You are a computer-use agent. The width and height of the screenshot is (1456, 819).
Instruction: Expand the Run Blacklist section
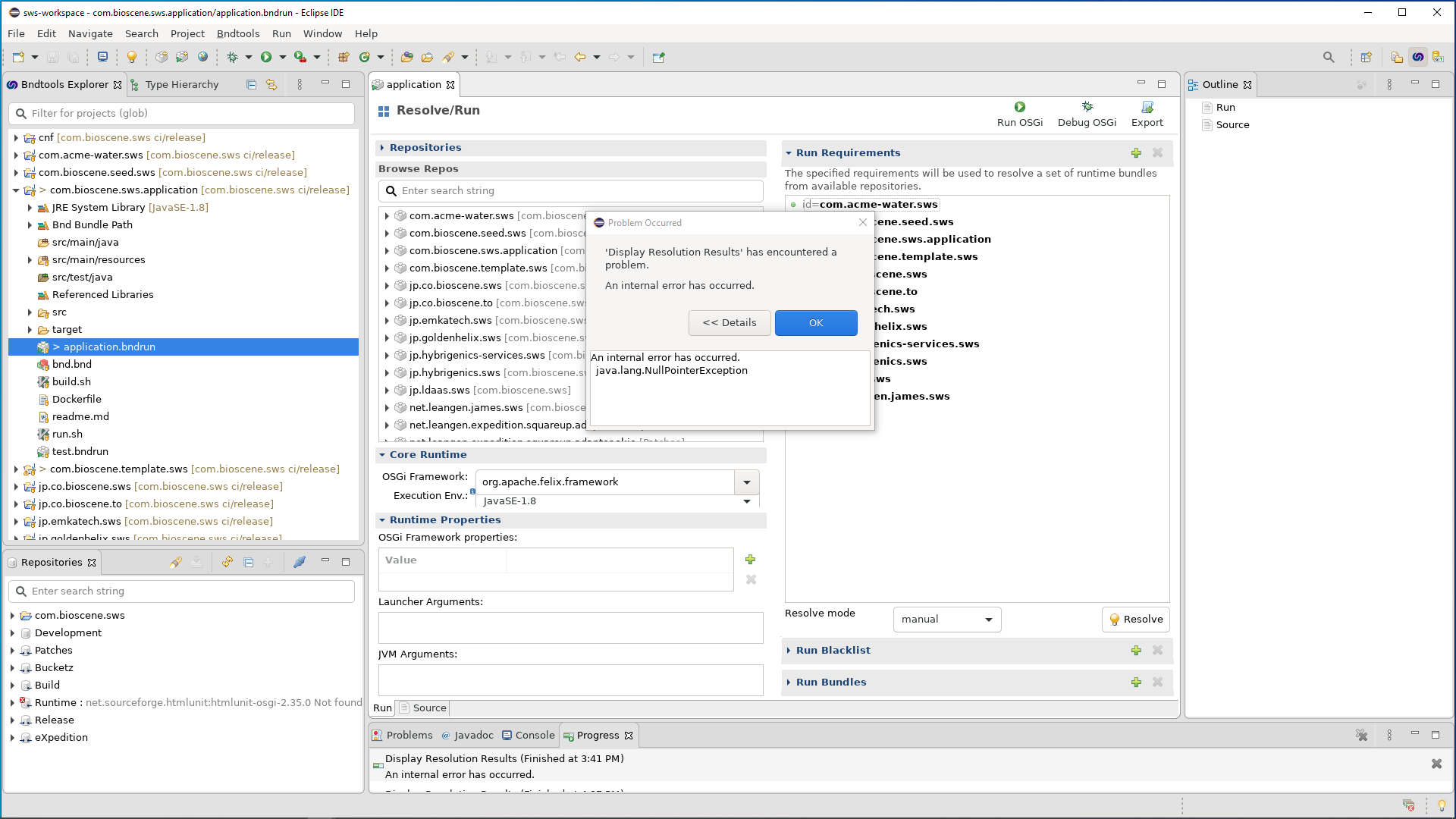pyautogui.click(x=789, y=650)
